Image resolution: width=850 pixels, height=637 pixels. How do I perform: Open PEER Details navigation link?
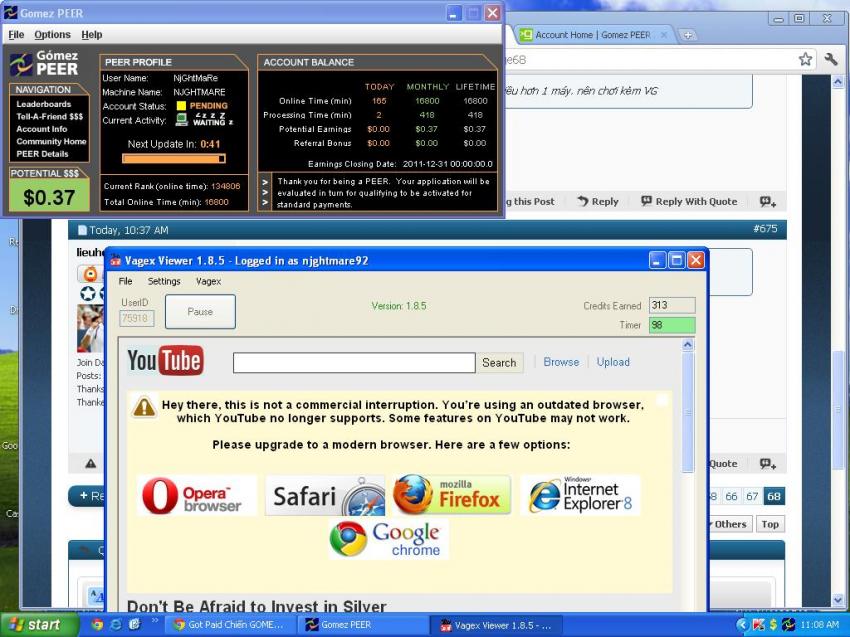[x=42, y=154]
